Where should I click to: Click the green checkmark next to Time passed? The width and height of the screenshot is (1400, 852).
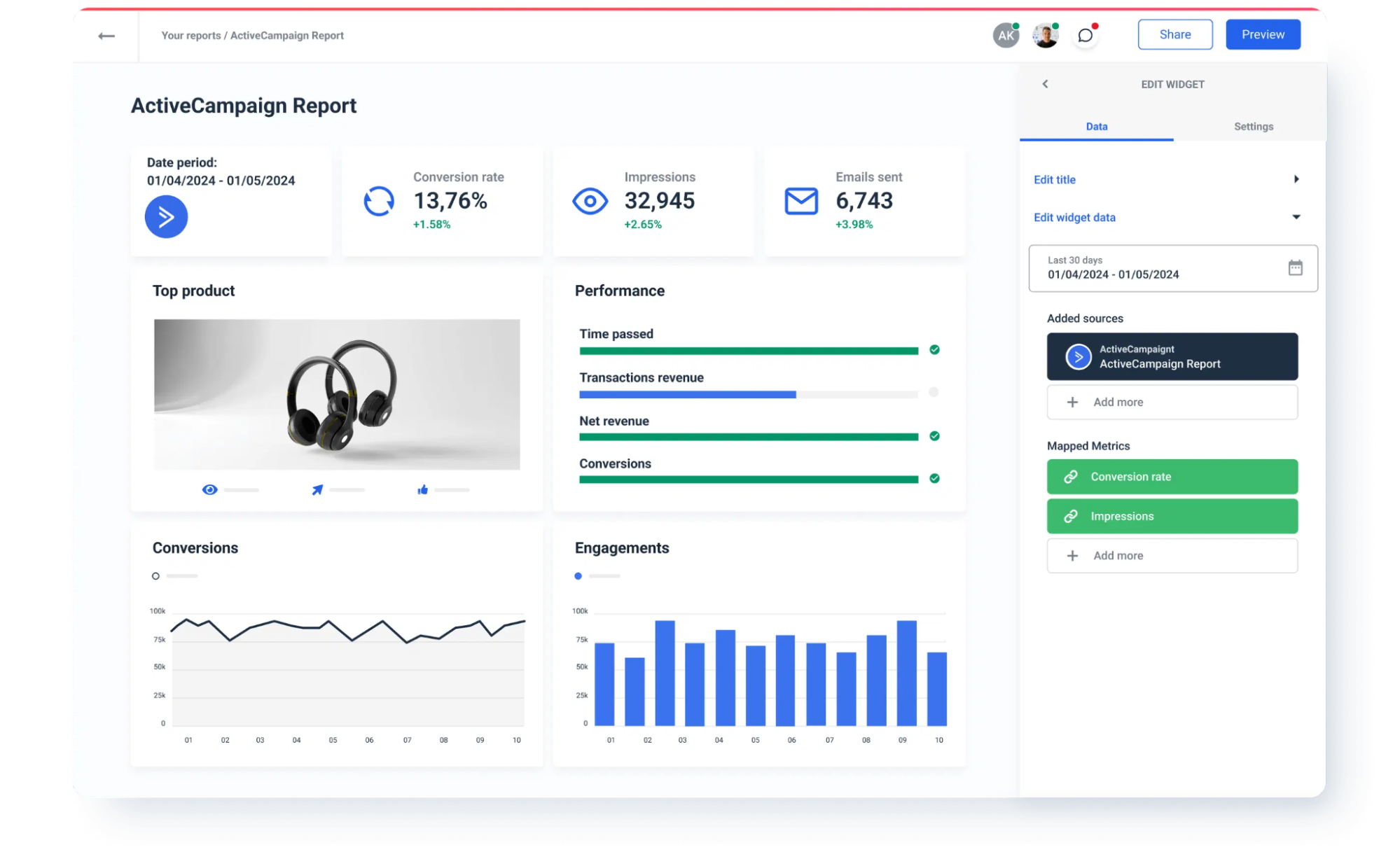[x=934, y=350]
